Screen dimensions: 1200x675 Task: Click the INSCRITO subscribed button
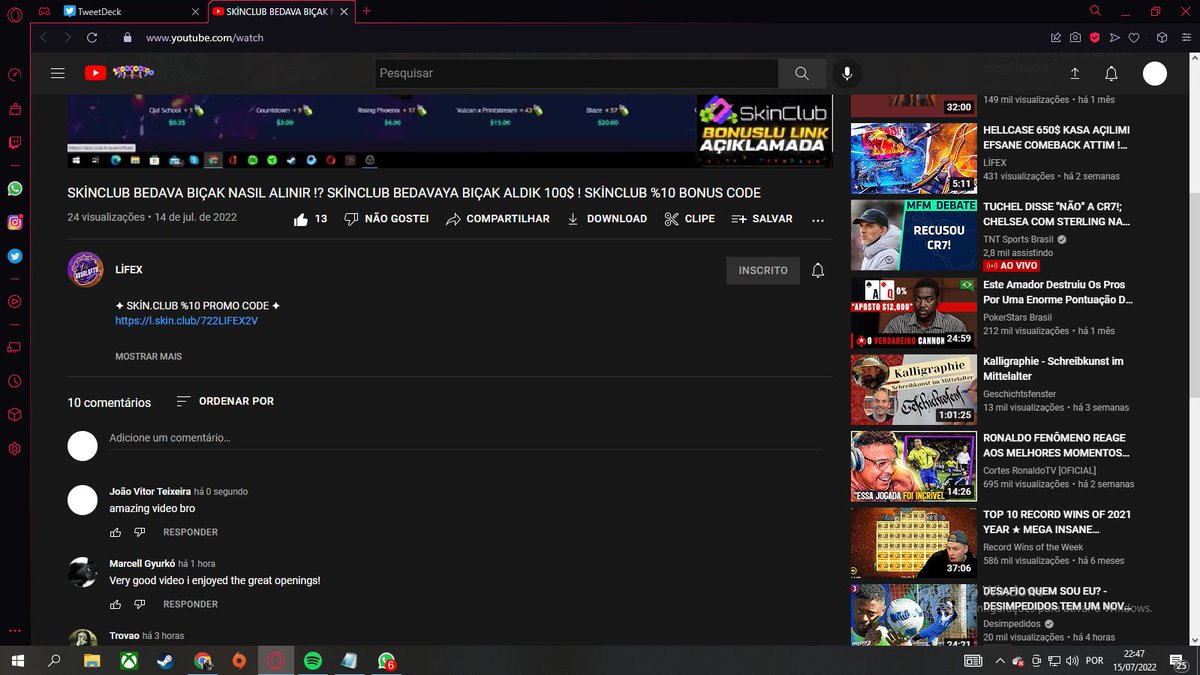tap(763, 270)
